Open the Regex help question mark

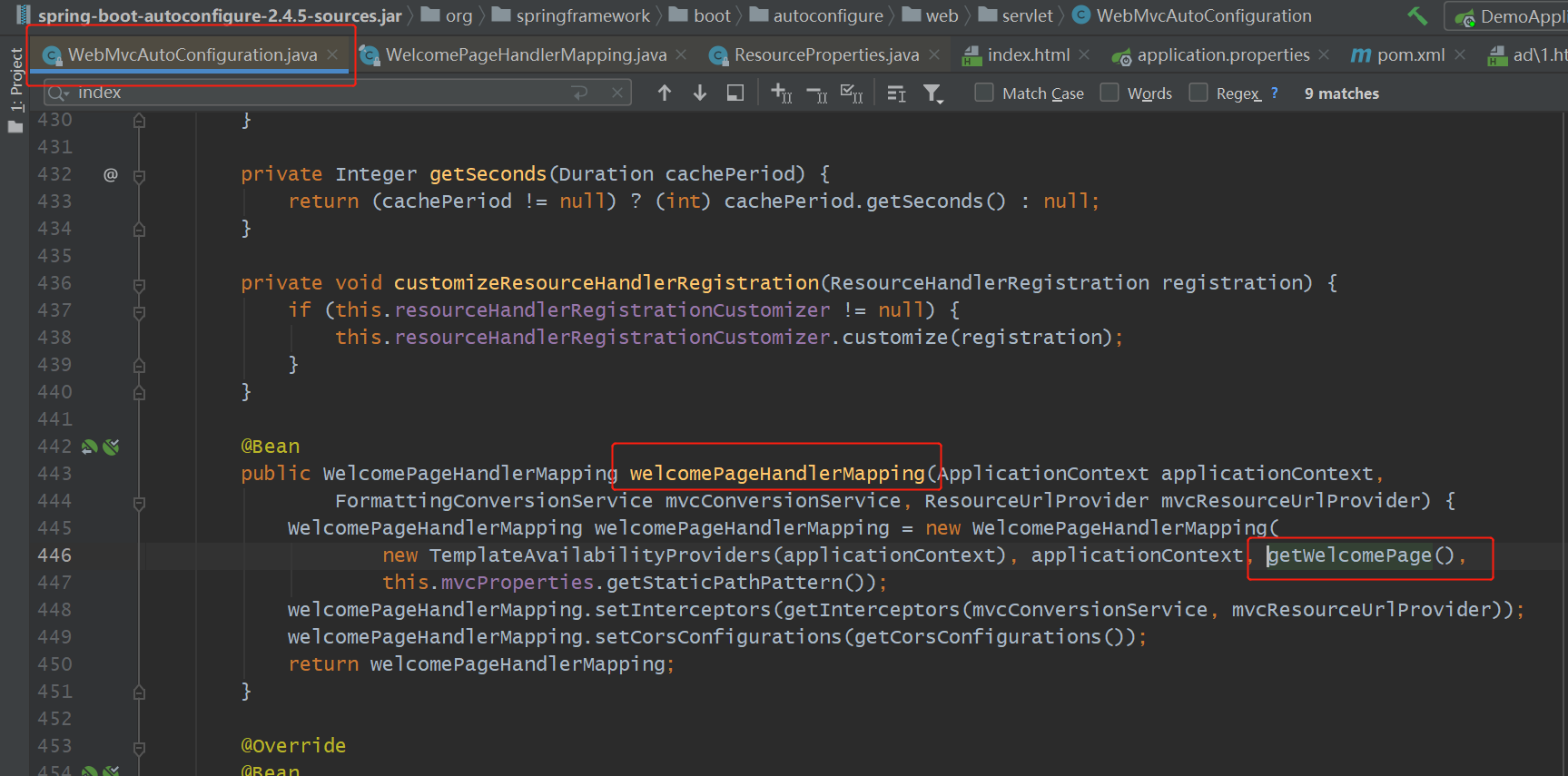click(x=1274, y=93)
